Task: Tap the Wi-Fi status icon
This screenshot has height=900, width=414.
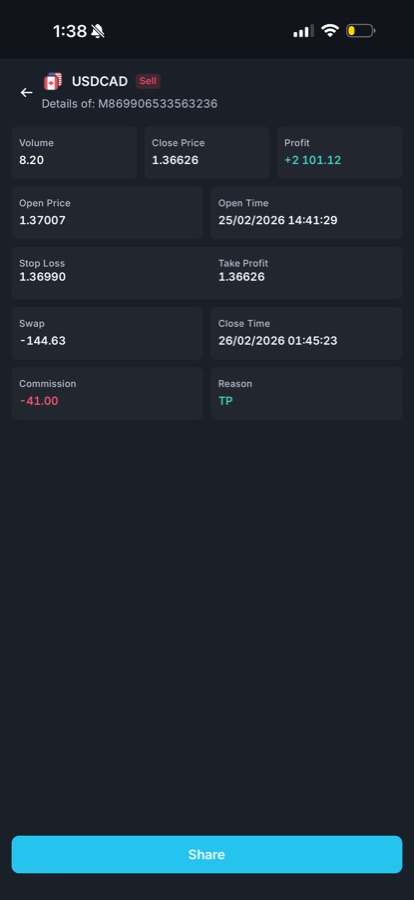Action: (x=330, y=30)
